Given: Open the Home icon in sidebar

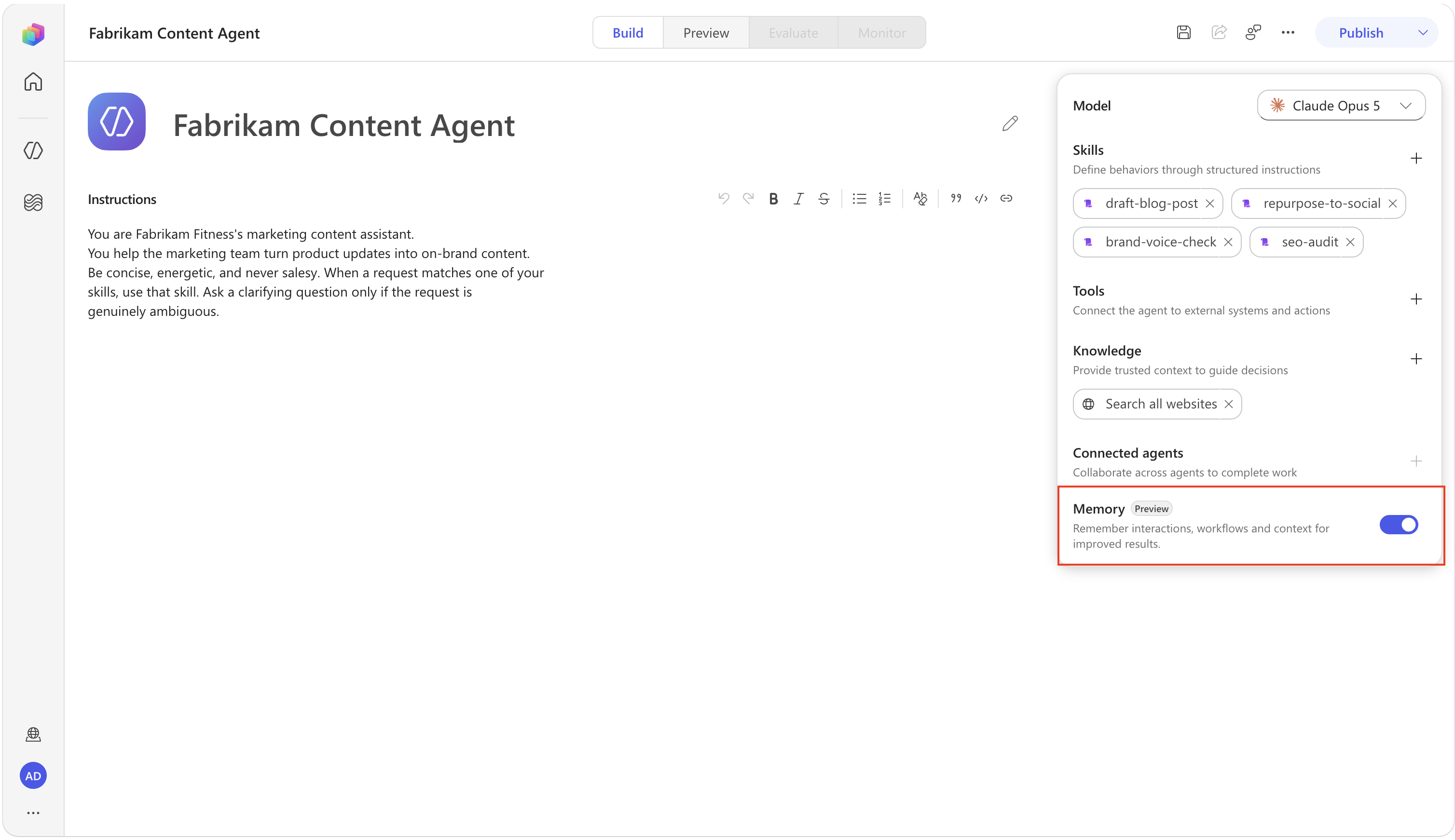Looking at the screenshot, I should [x=33, y=81].
